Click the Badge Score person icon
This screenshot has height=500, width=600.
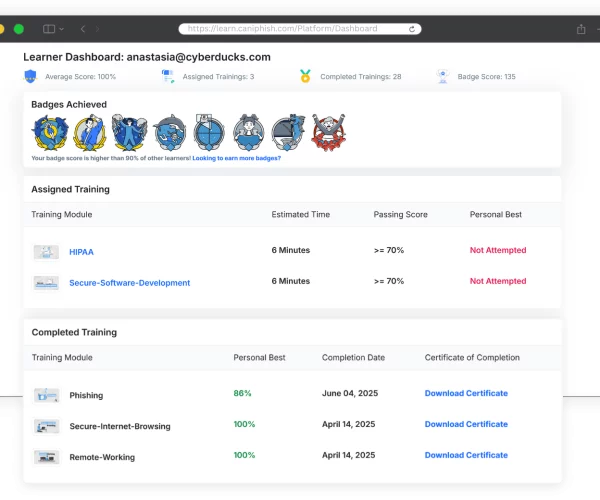point(443,76)
